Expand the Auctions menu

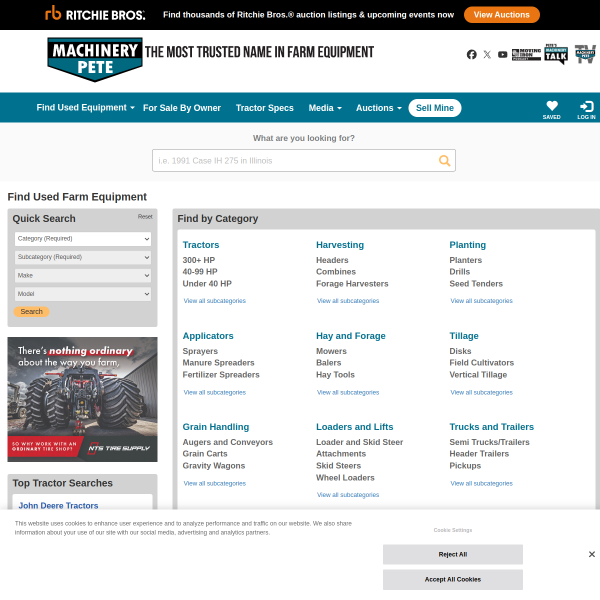pyautogui.click(x=379, y=108)
